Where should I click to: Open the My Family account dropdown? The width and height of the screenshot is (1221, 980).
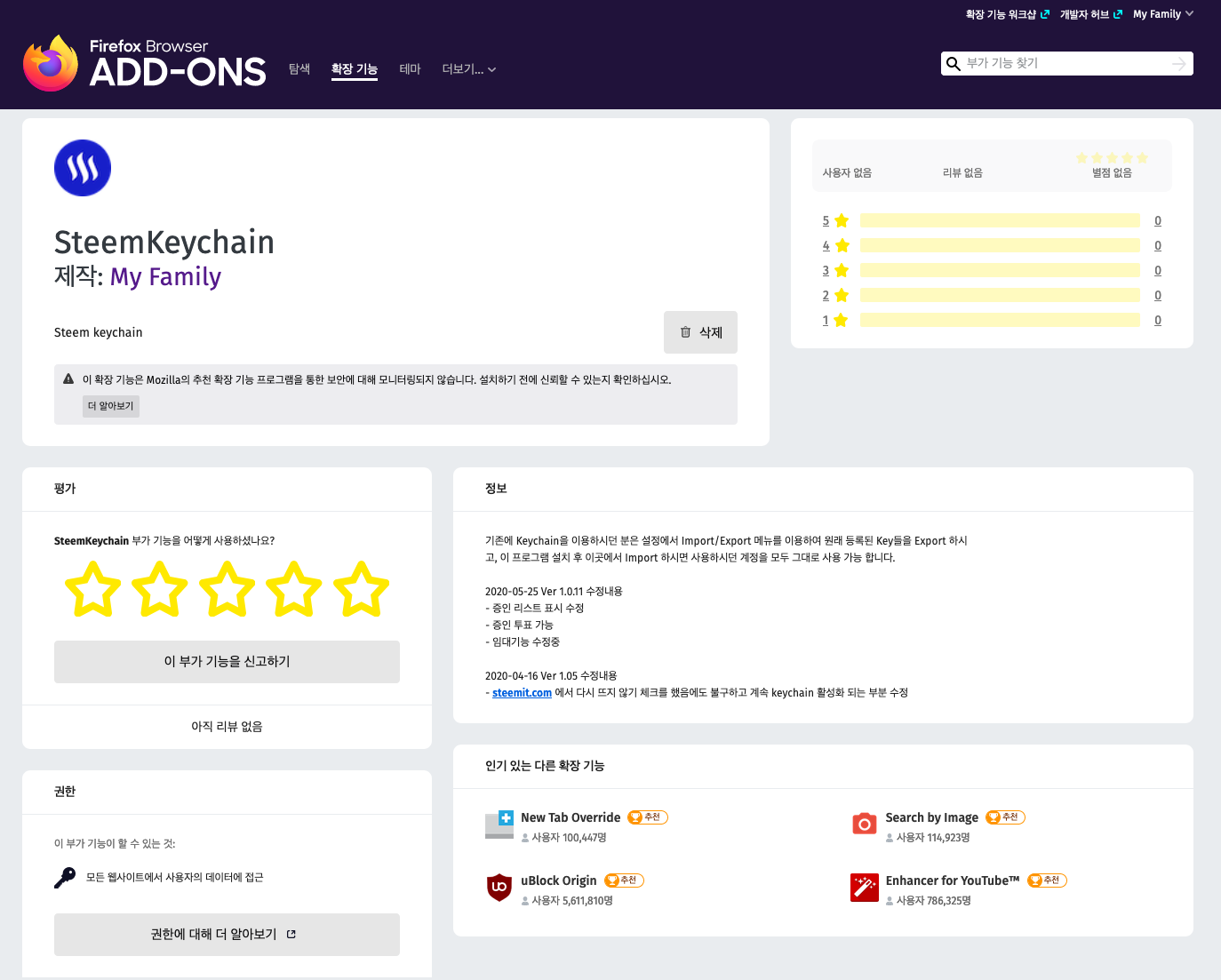tap(1163, 14)
